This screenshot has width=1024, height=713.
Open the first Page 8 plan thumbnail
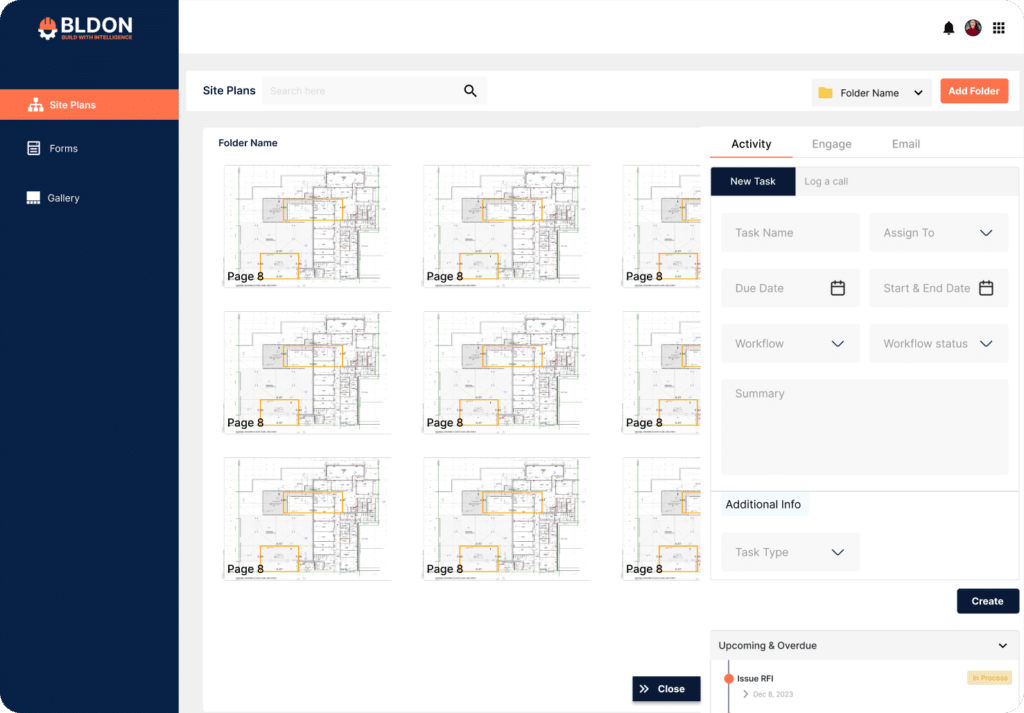pyautogui.click(x=307, y=227)
